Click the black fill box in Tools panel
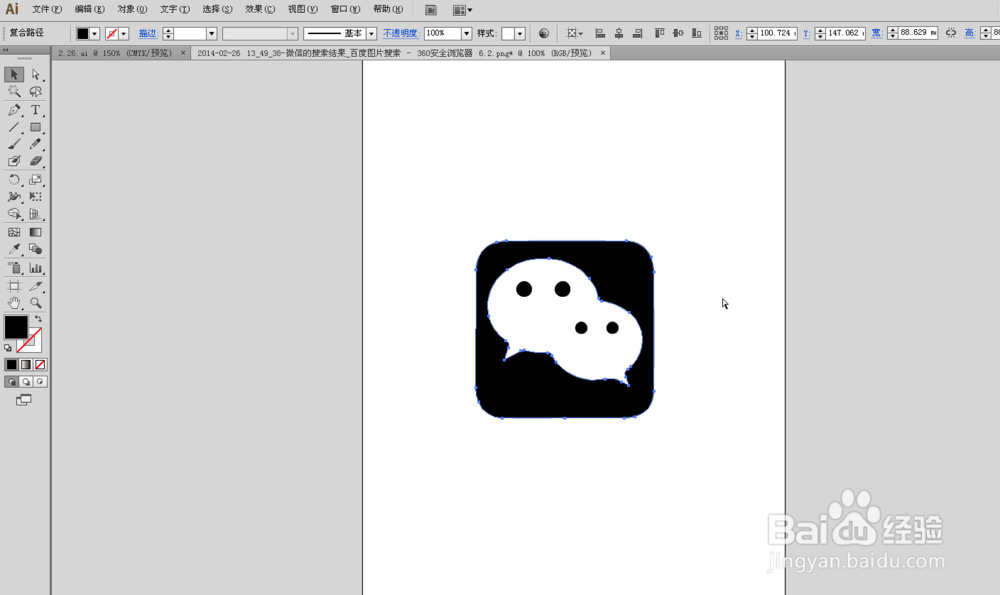The image size is (1000, 595). click(x=16, y=327)
